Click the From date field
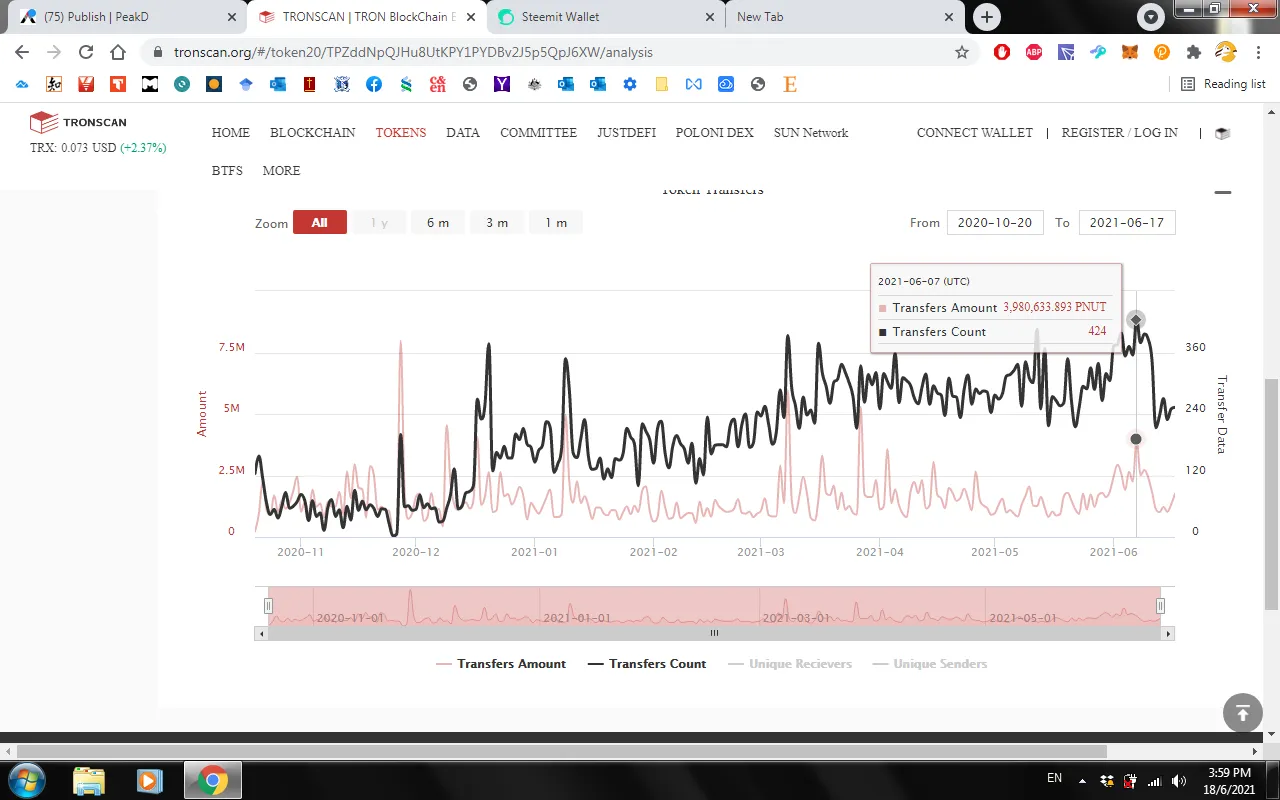This screenshot has width=1280, height=800. (x=995, y=223)
